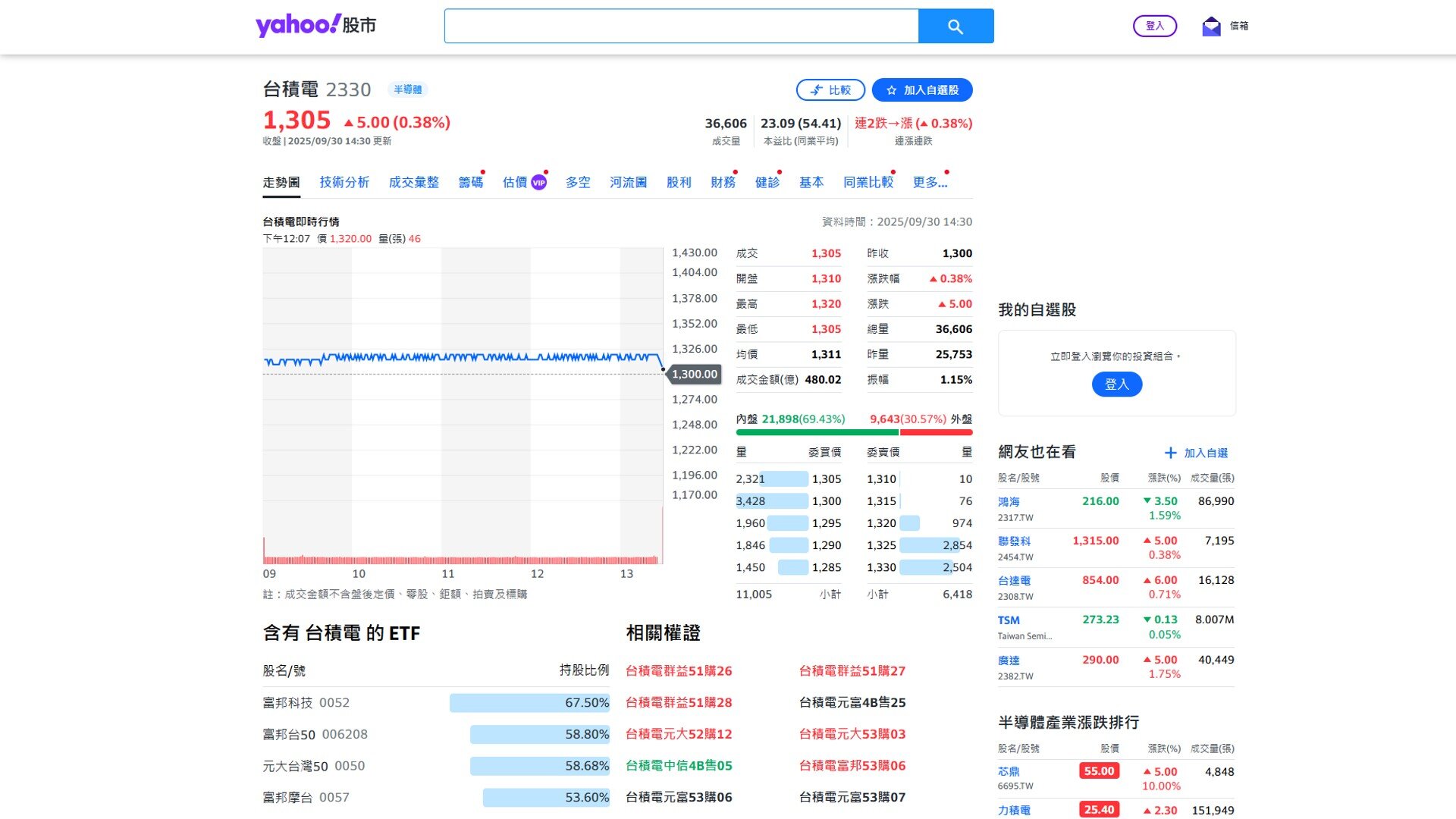Switch to 走勢圖 tab
Screen dimensions: 1456x819
281,183
